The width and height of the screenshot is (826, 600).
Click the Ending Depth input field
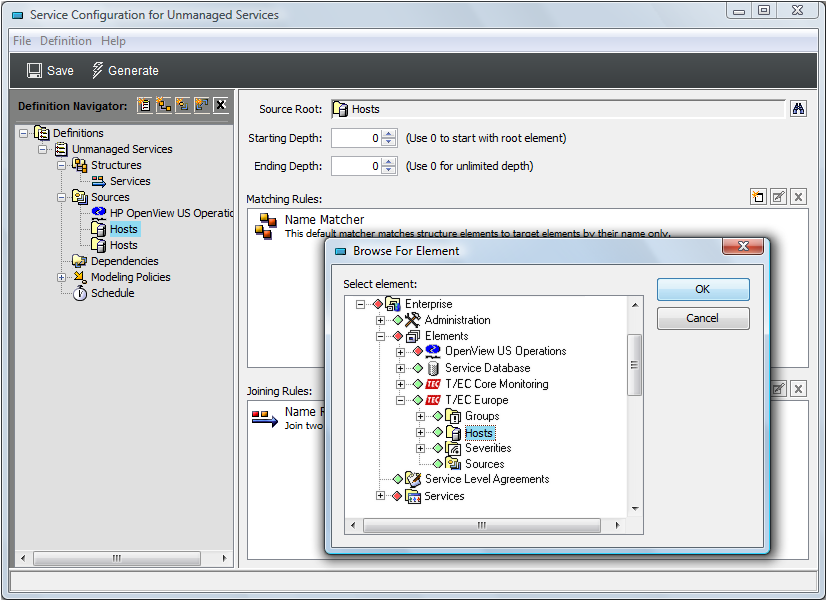point(356,166)
